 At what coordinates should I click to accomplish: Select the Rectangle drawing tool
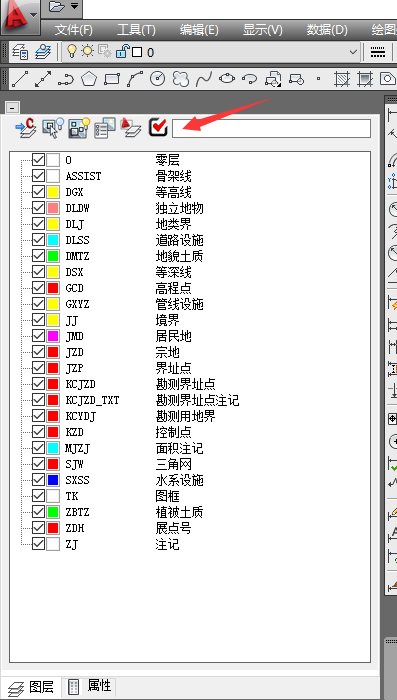[x=112, y=79]
